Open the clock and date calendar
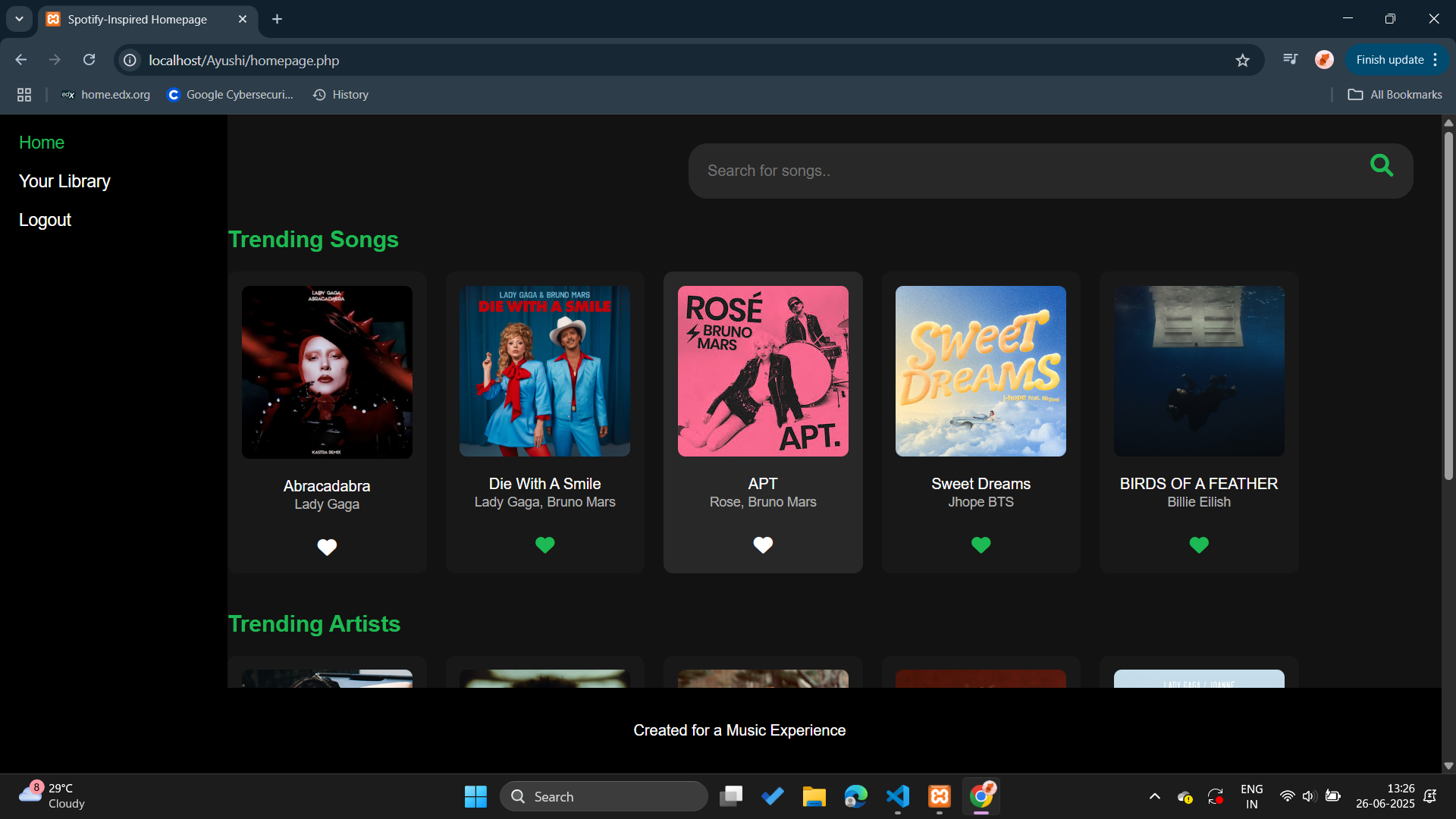The height and width of the screenshot is (819, 1456). (1385, 796)
